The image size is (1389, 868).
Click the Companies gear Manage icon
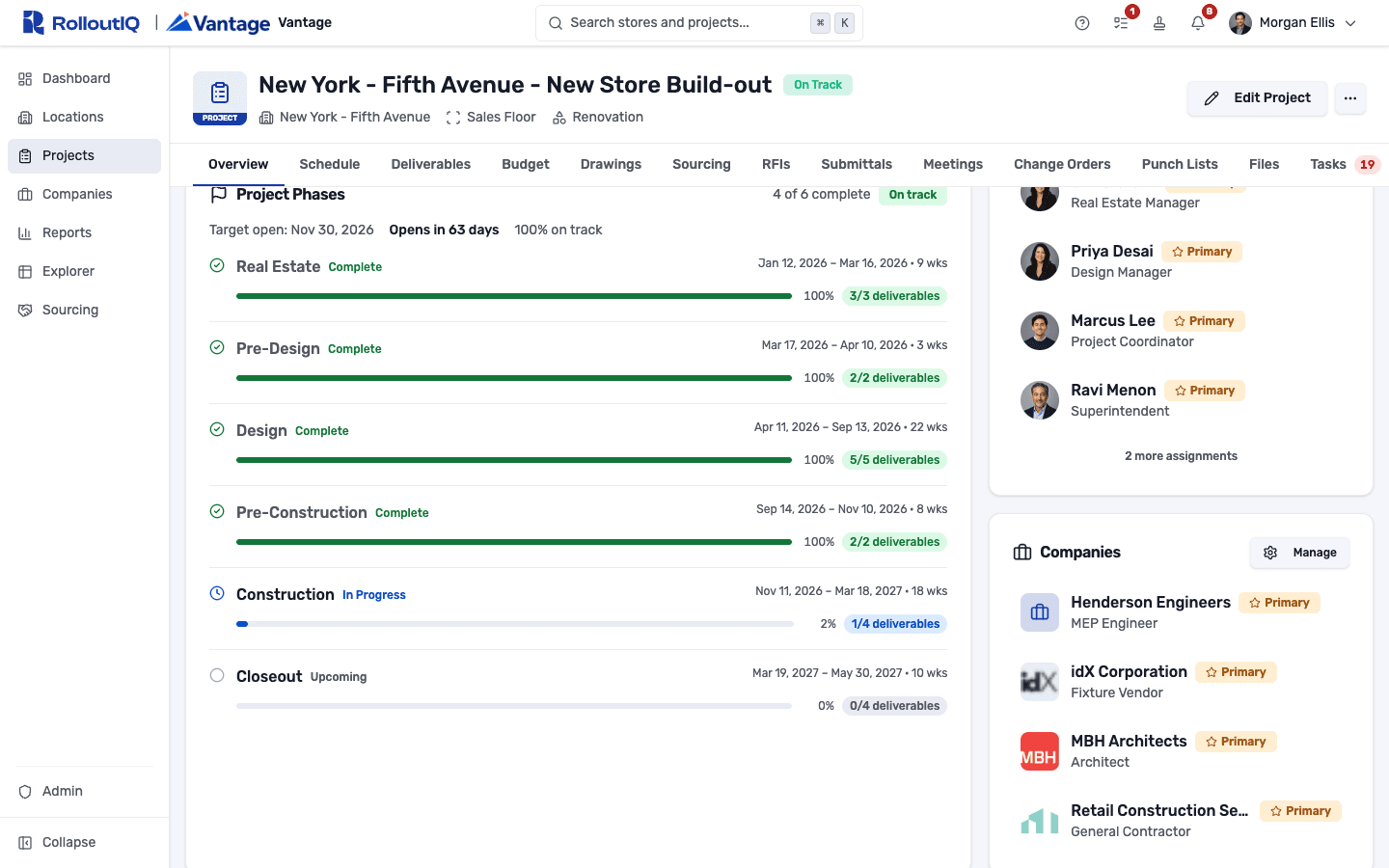(1270, 553)
